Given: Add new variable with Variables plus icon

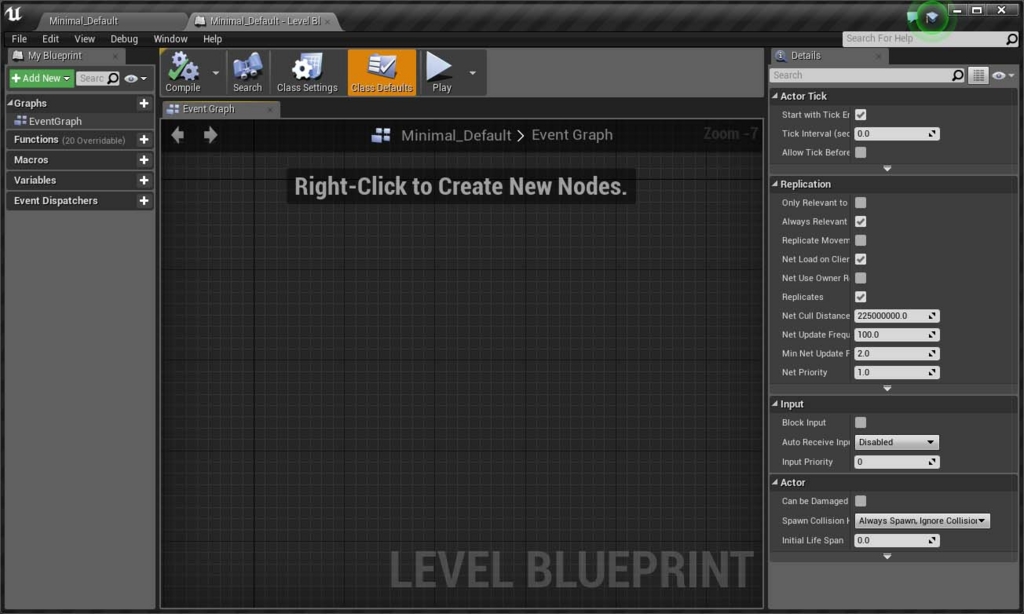Looking at the screenshot, I should point(144,180).
